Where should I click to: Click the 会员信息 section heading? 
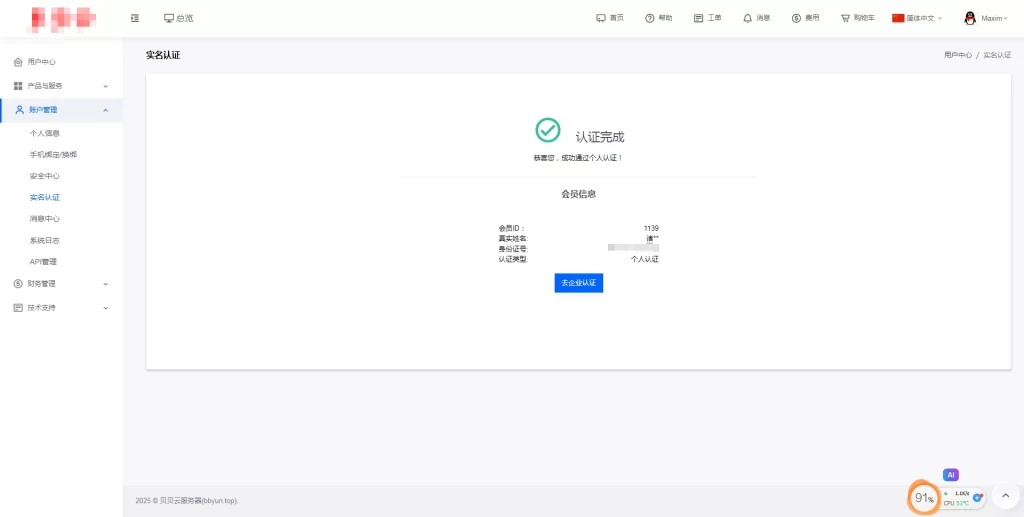579,194
